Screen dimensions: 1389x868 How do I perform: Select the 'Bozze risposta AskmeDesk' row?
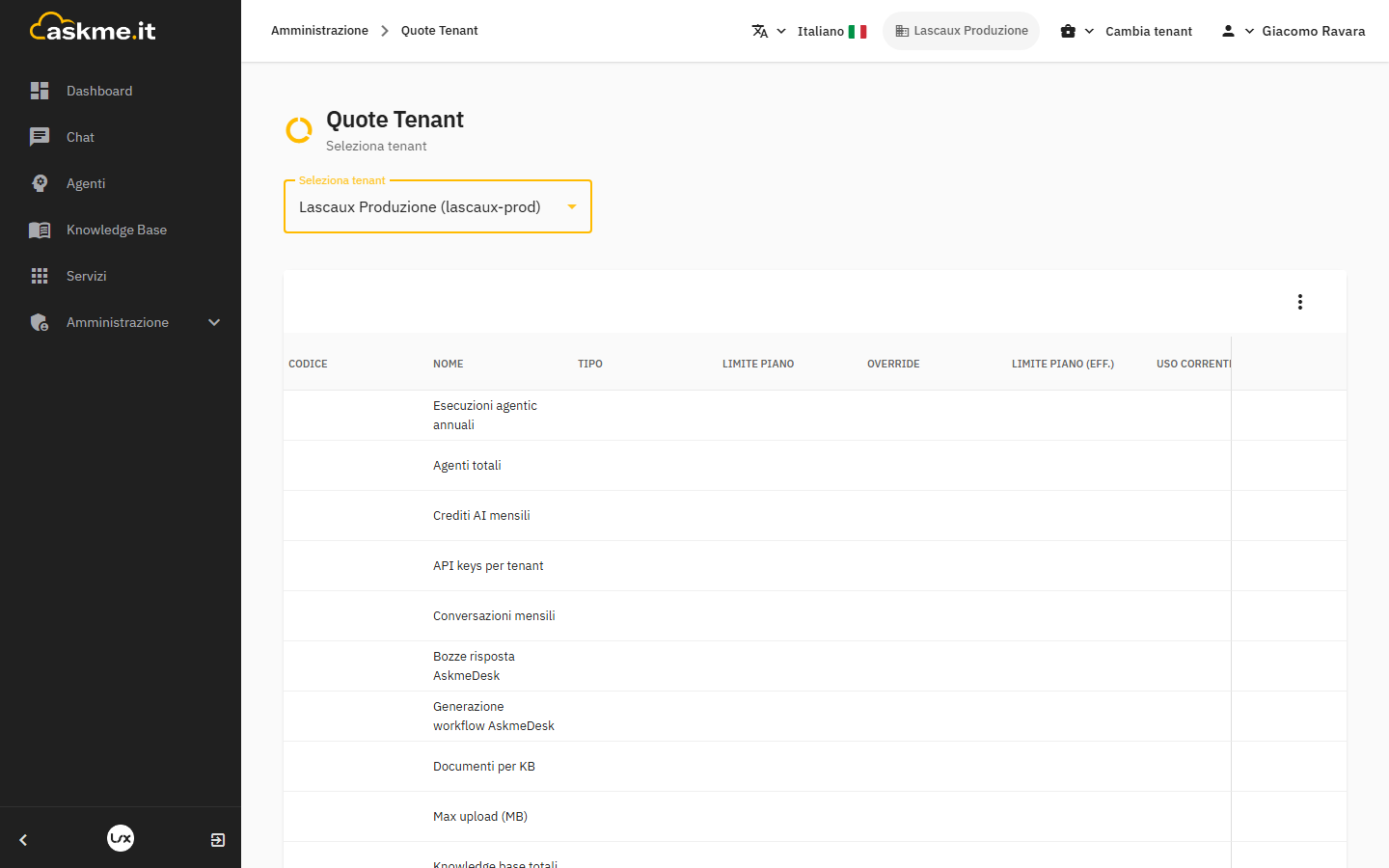(x=815, y=666)
